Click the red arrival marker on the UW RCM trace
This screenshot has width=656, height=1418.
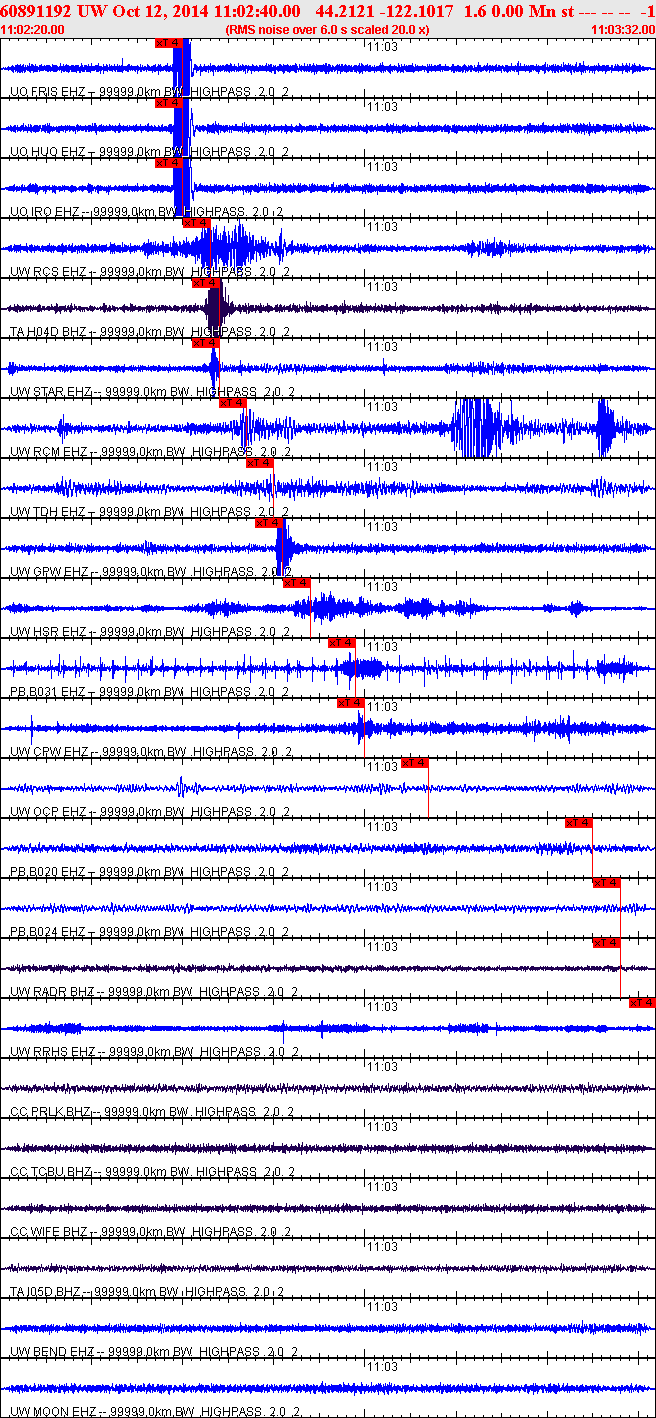[232, 403]
